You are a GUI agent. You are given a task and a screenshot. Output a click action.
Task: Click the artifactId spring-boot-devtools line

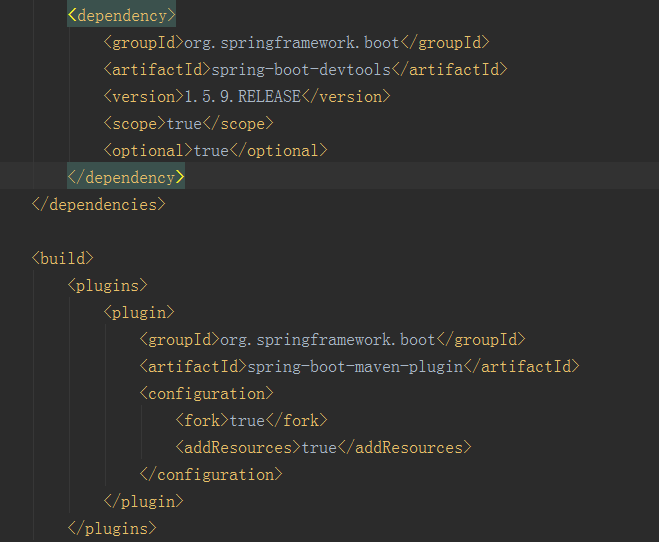pyautogui.click(x=306, y=70)
